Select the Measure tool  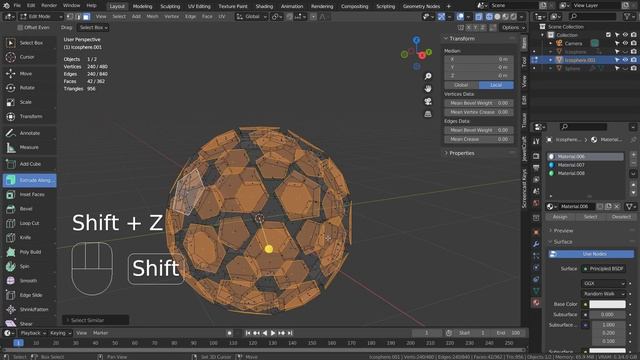point(29,147)
